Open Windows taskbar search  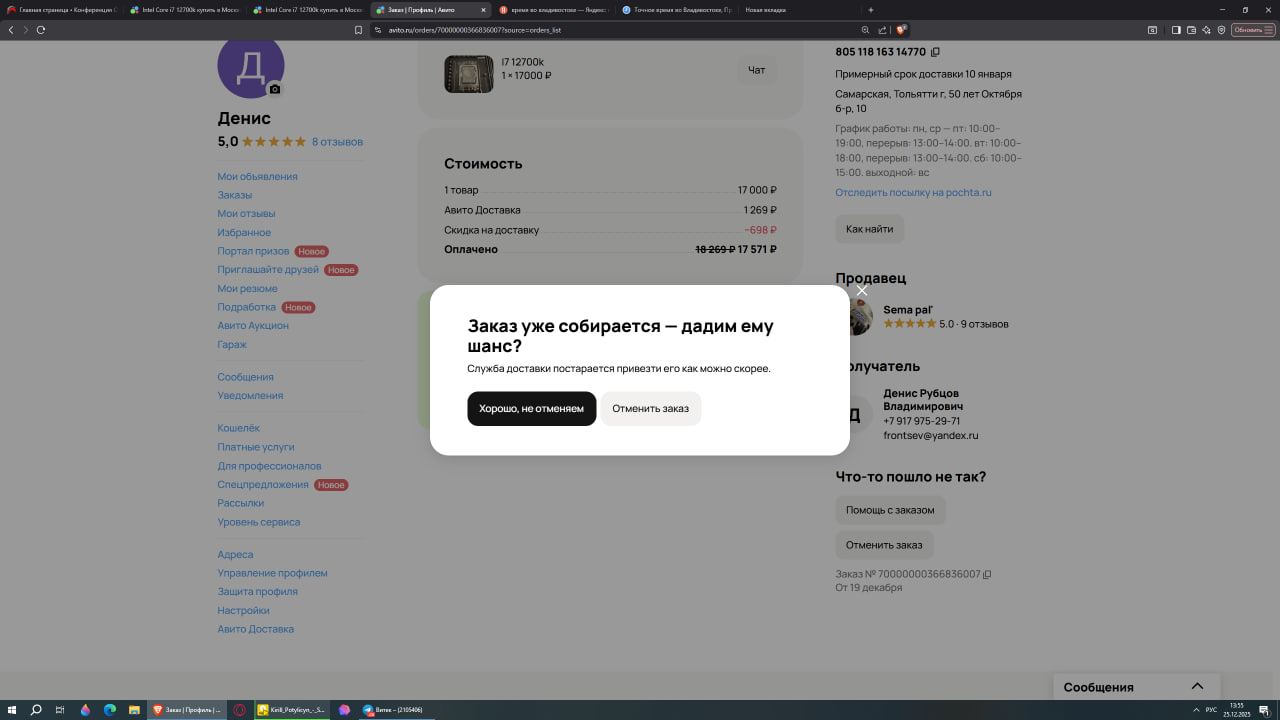coord(36,710)
